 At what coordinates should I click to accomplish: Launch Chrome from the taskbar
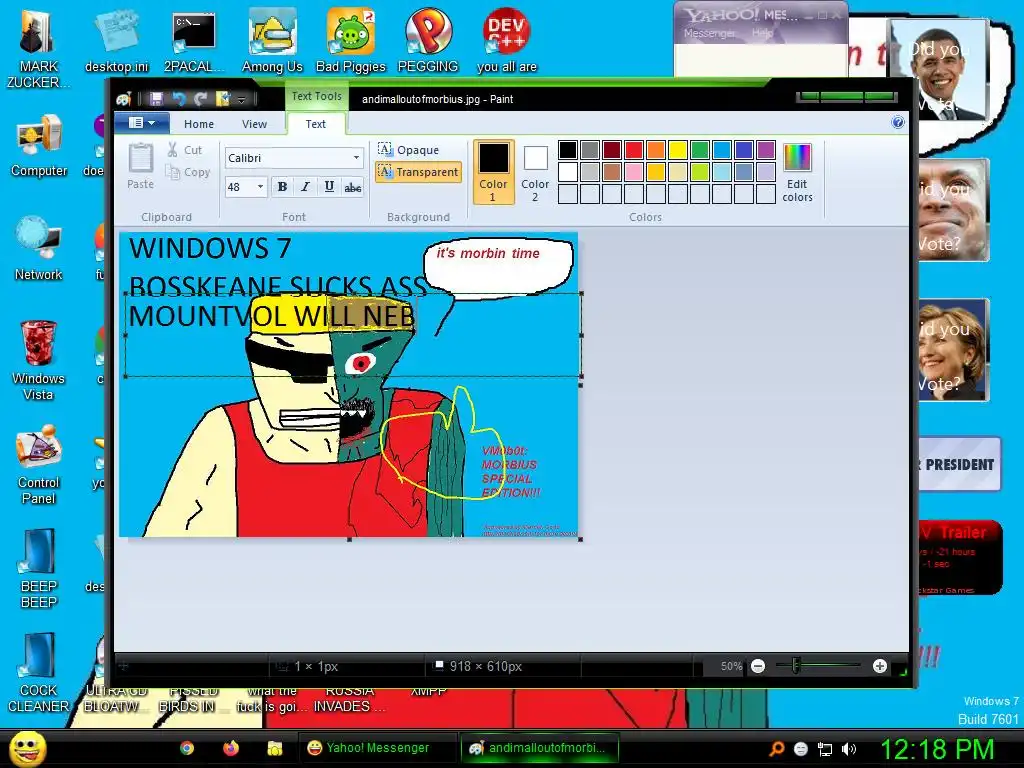(187, 748)
